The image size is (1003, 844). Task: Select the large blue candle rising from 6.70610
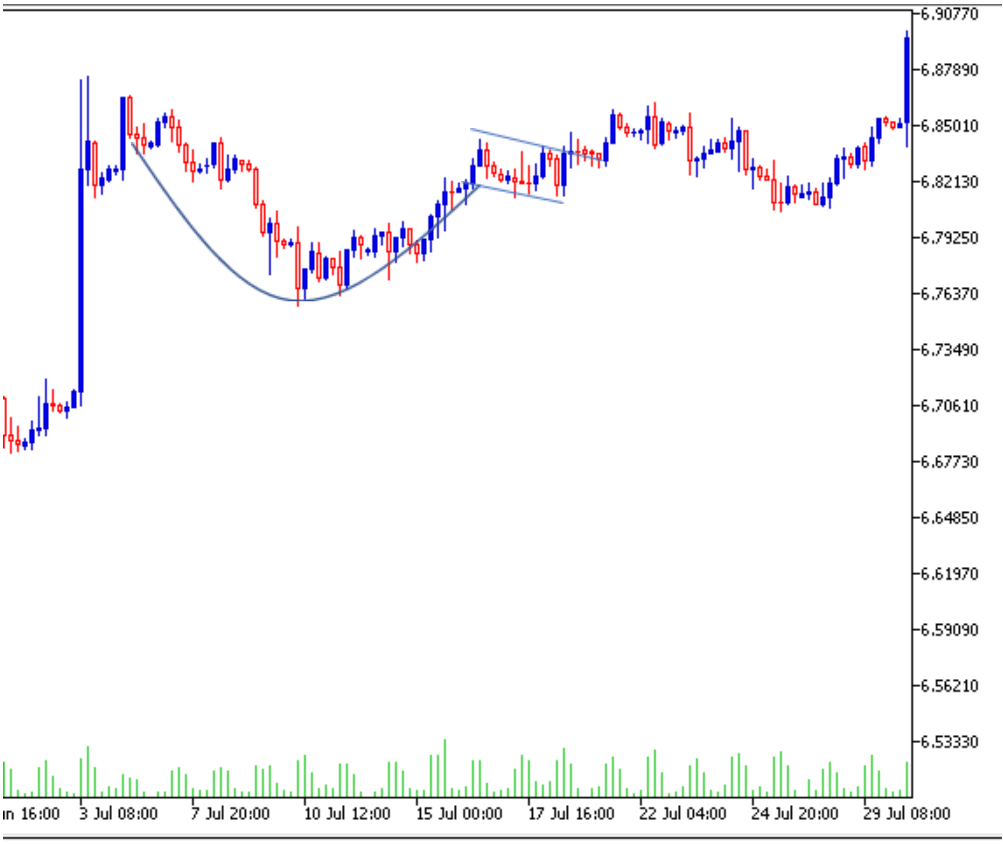(x=81, y=280)
